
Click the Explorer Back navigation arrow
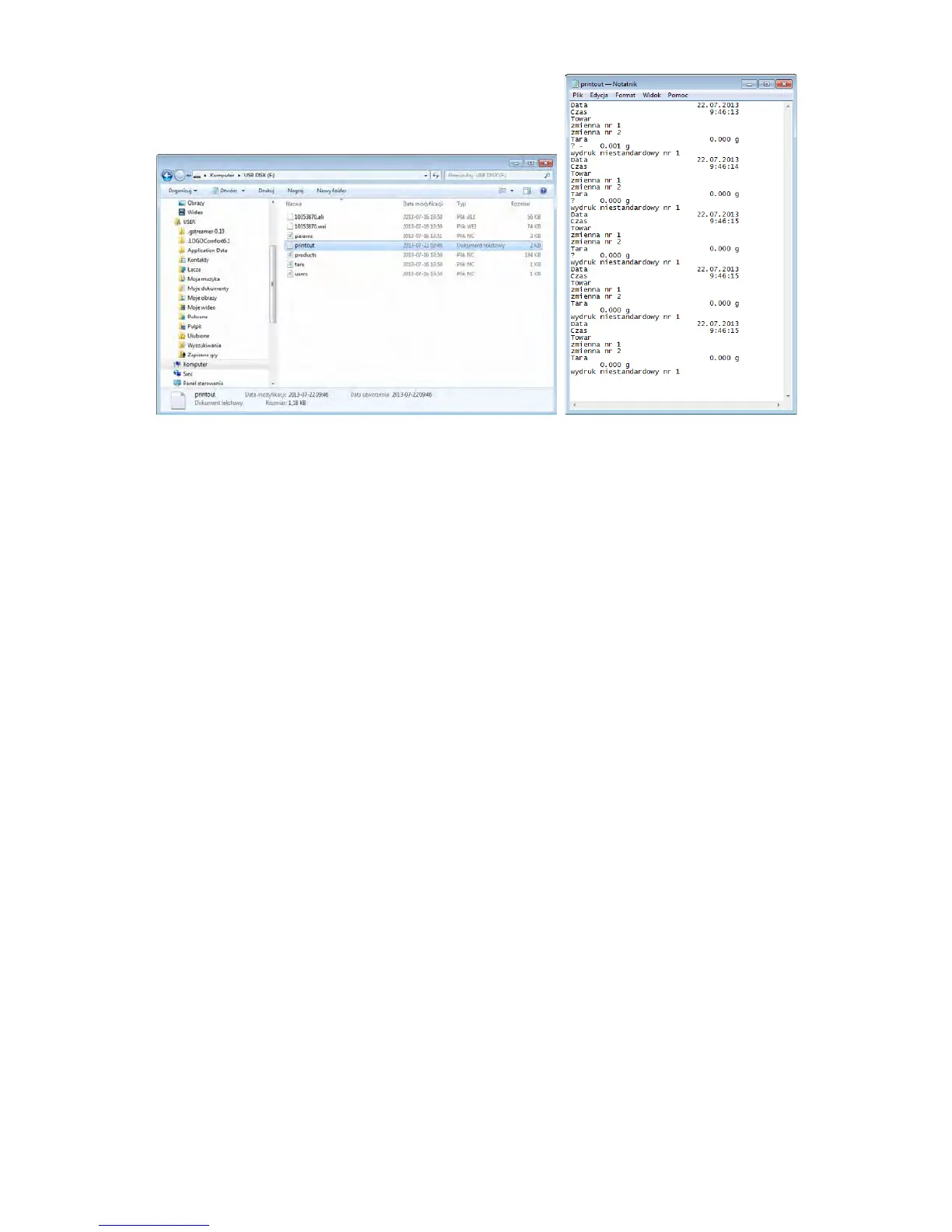(166, 176)
